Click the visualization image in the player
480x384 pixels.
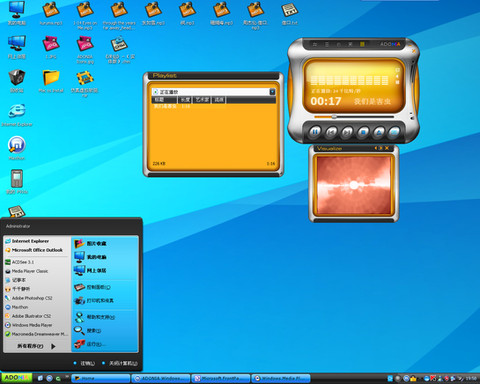pos(354,185)
